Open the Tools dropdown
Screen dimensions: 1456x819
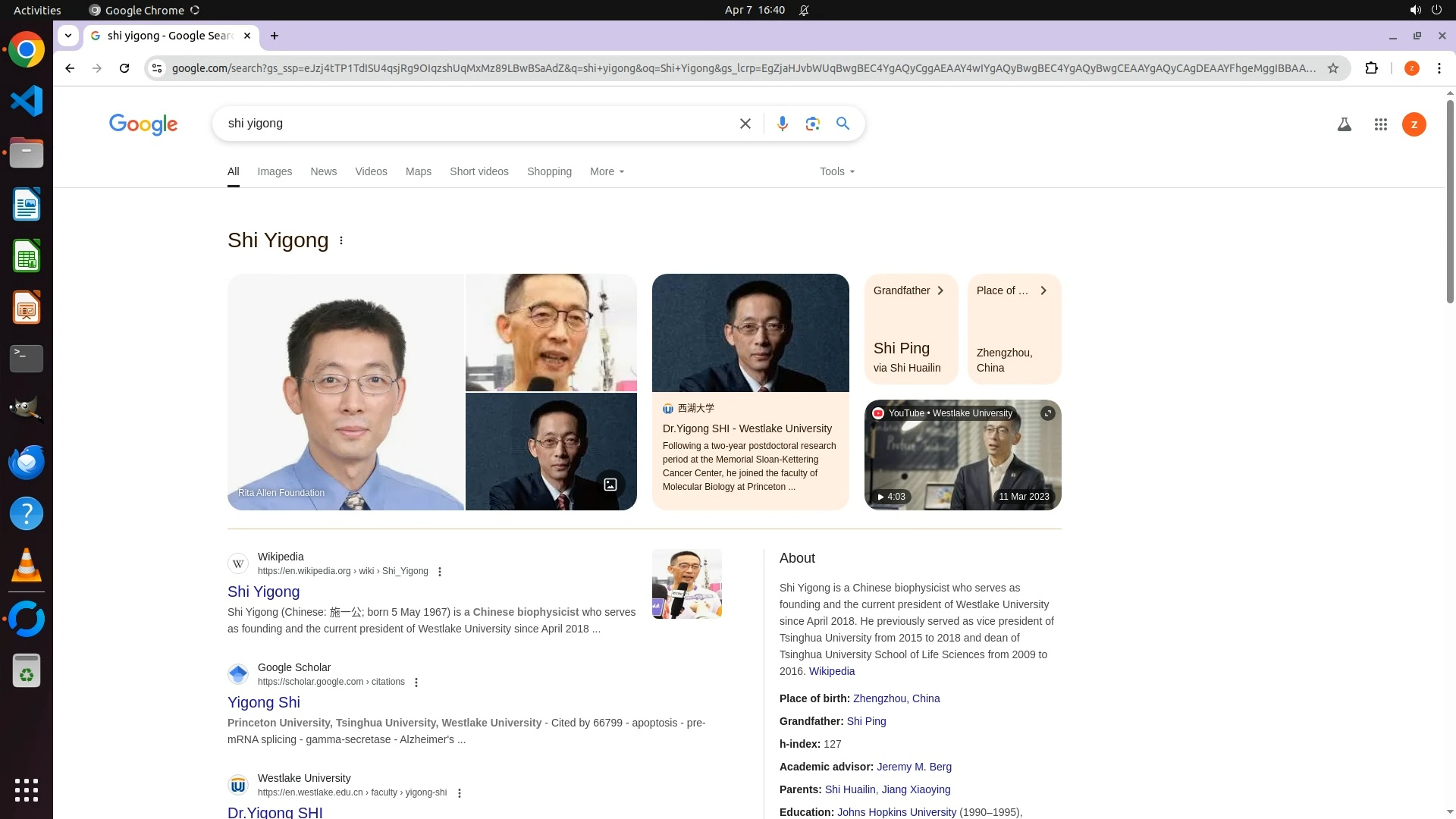coord(836,171)
